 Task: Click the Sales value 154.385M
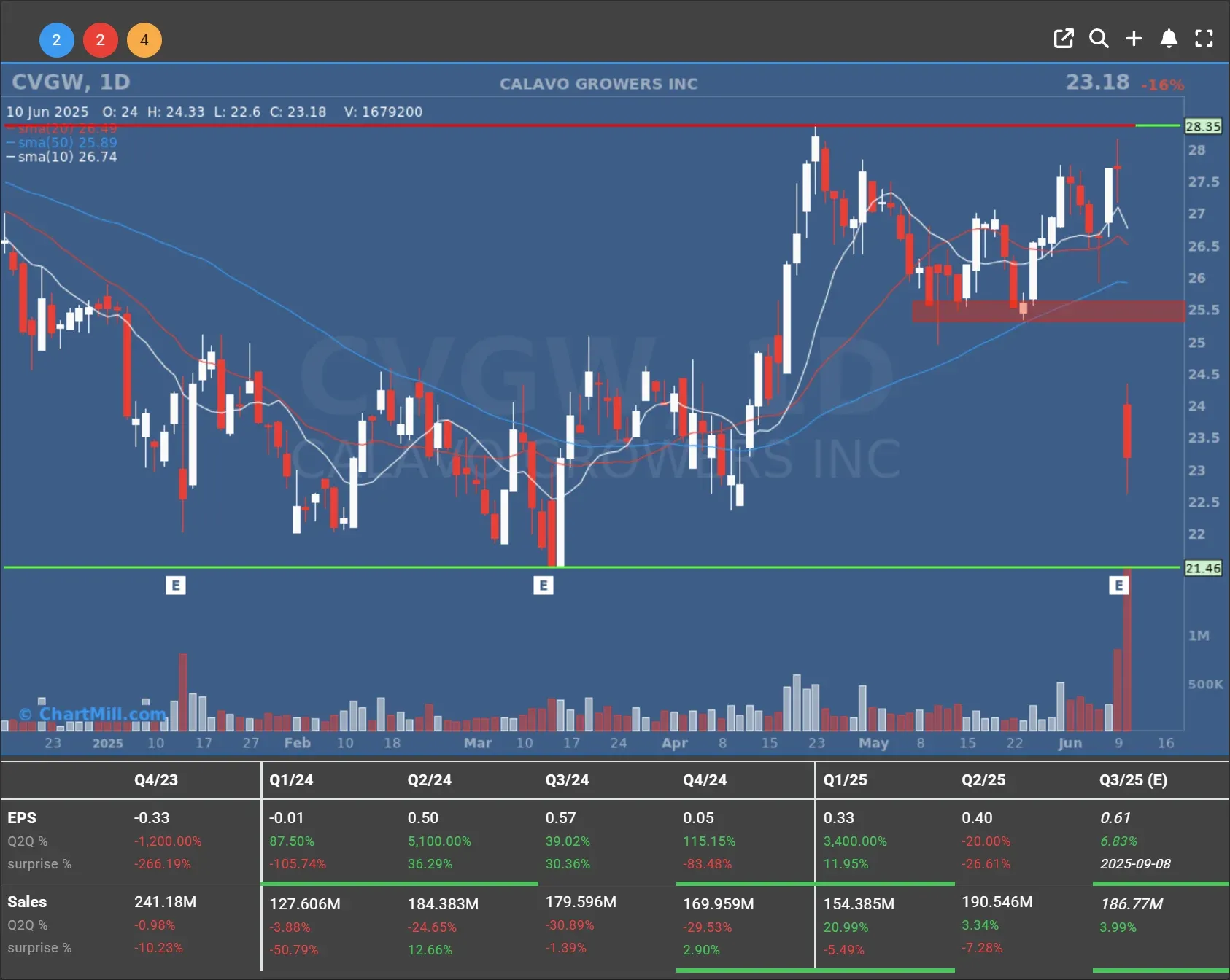[x=859, y=904]
